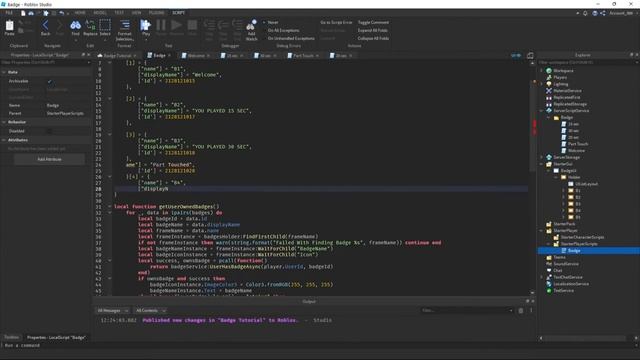
Task: Click Expand All Folds
Action: [373, 30]
